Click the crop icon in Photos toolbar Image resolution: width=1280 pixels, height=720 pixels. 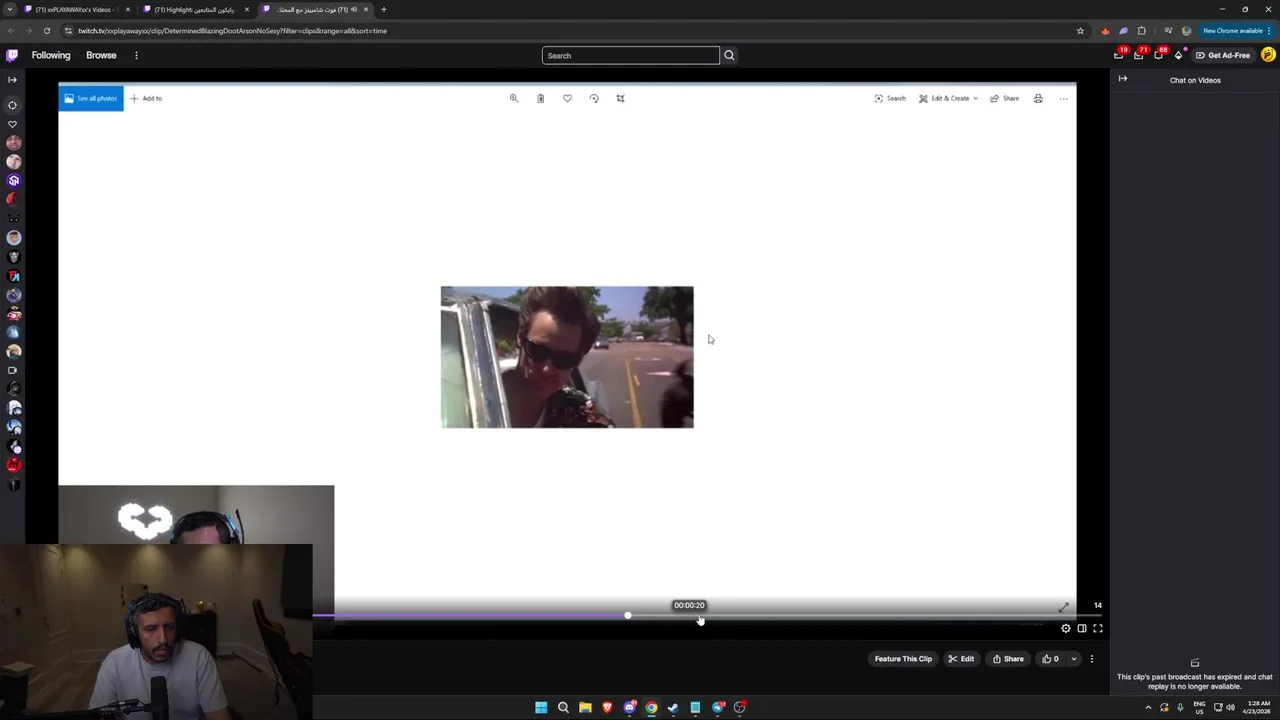click(620, 98)
